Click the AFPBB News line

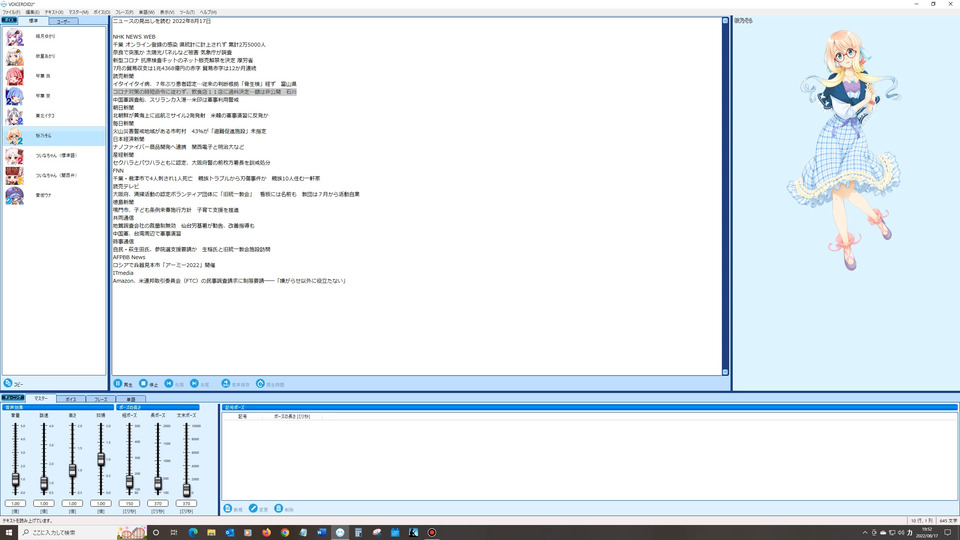[x=129, y=257]
